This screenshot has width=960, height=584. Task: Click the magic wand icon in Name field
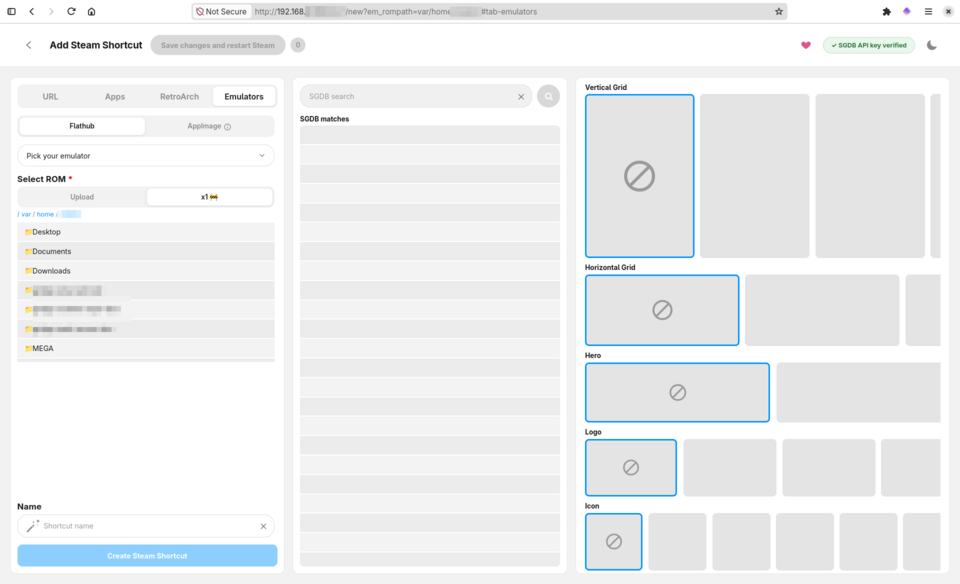click(x=32, y=526)
